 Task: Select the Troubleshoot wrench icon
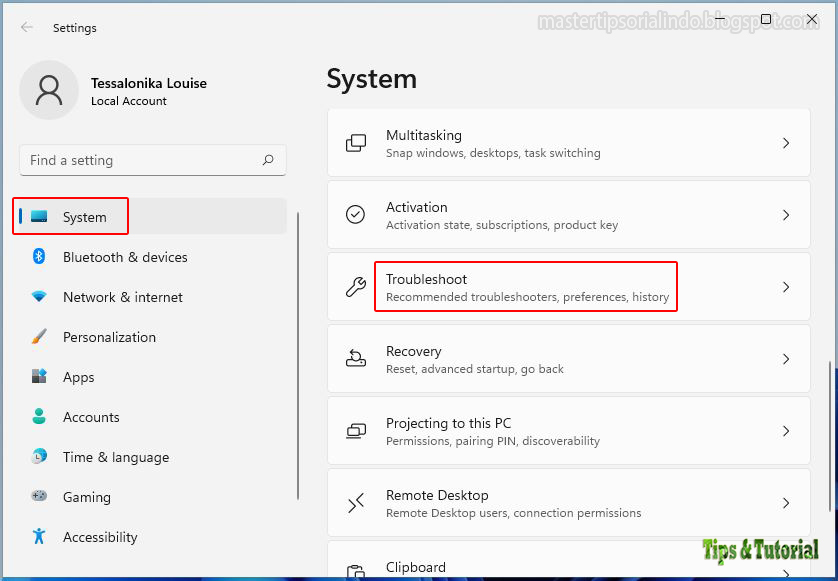click(x=356, y=287)
